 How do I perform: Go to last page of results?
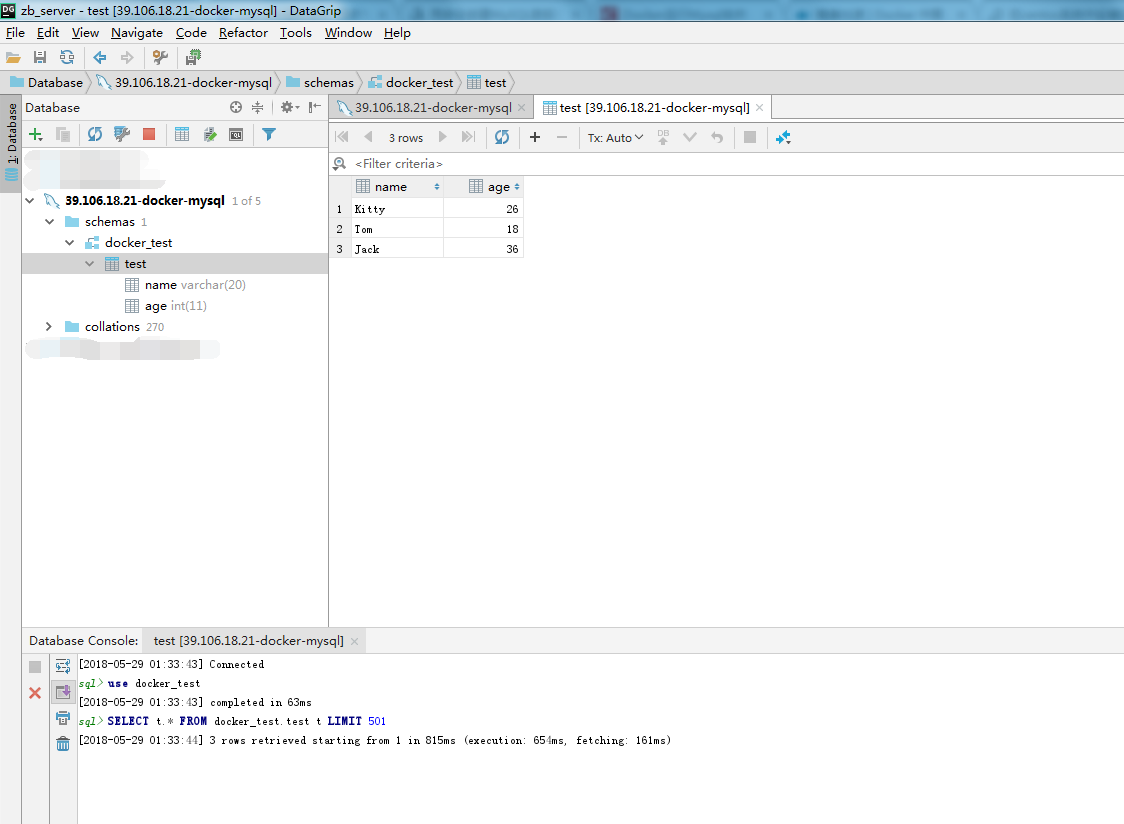(x=468, y=137)
